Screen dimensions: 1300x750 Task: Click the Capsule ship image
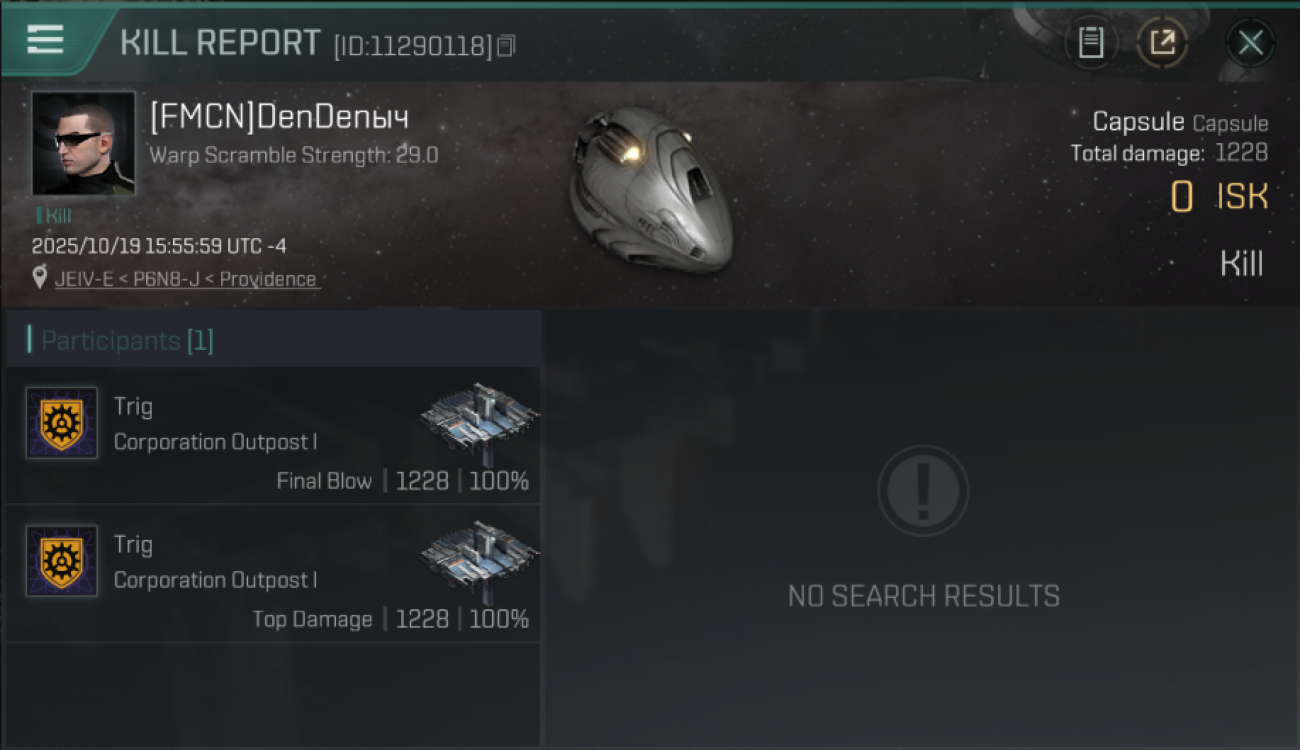(648, 188)
